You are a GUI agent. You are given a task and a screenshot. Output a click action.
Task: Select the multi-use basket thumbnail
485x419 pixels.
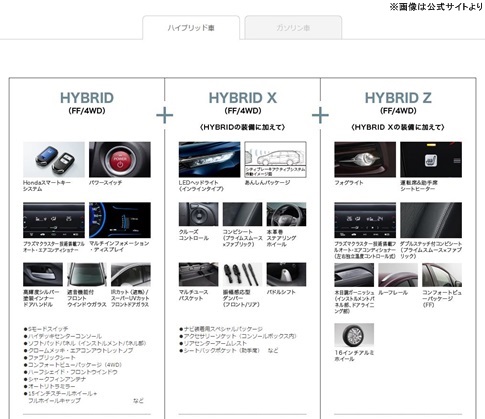click(198, 274)
